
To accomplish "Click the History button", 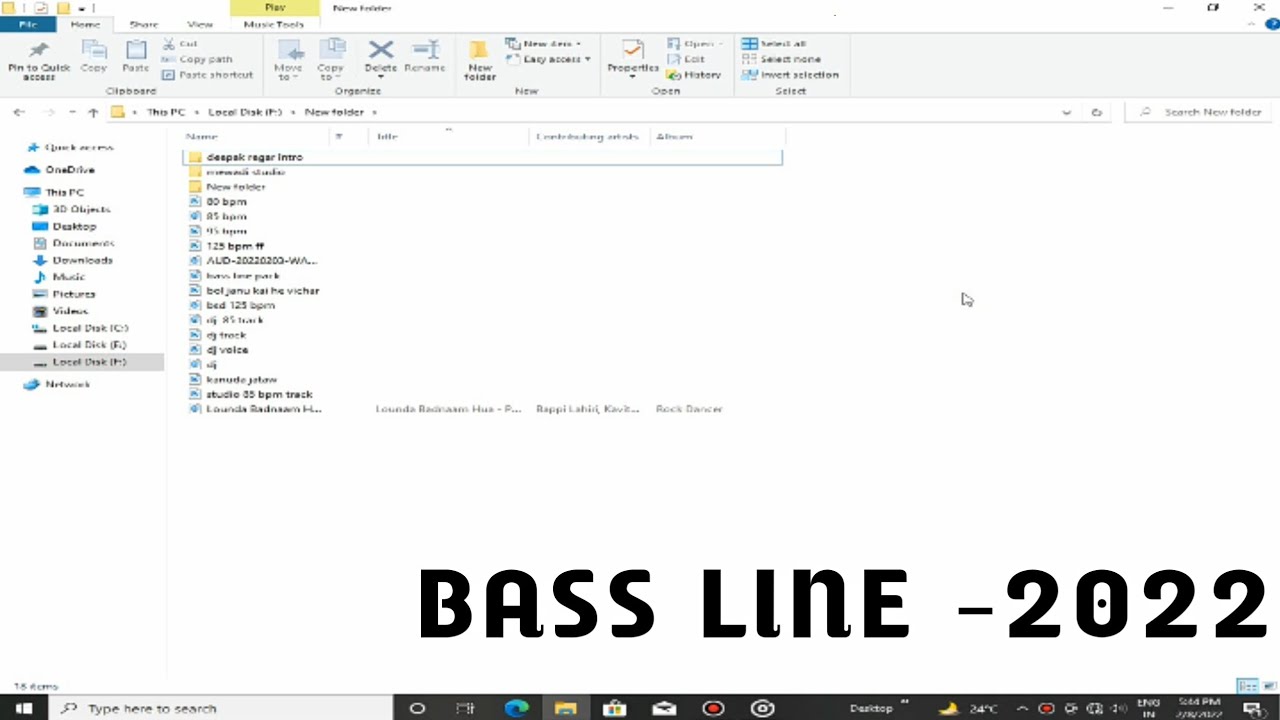I will click(693, 75).
